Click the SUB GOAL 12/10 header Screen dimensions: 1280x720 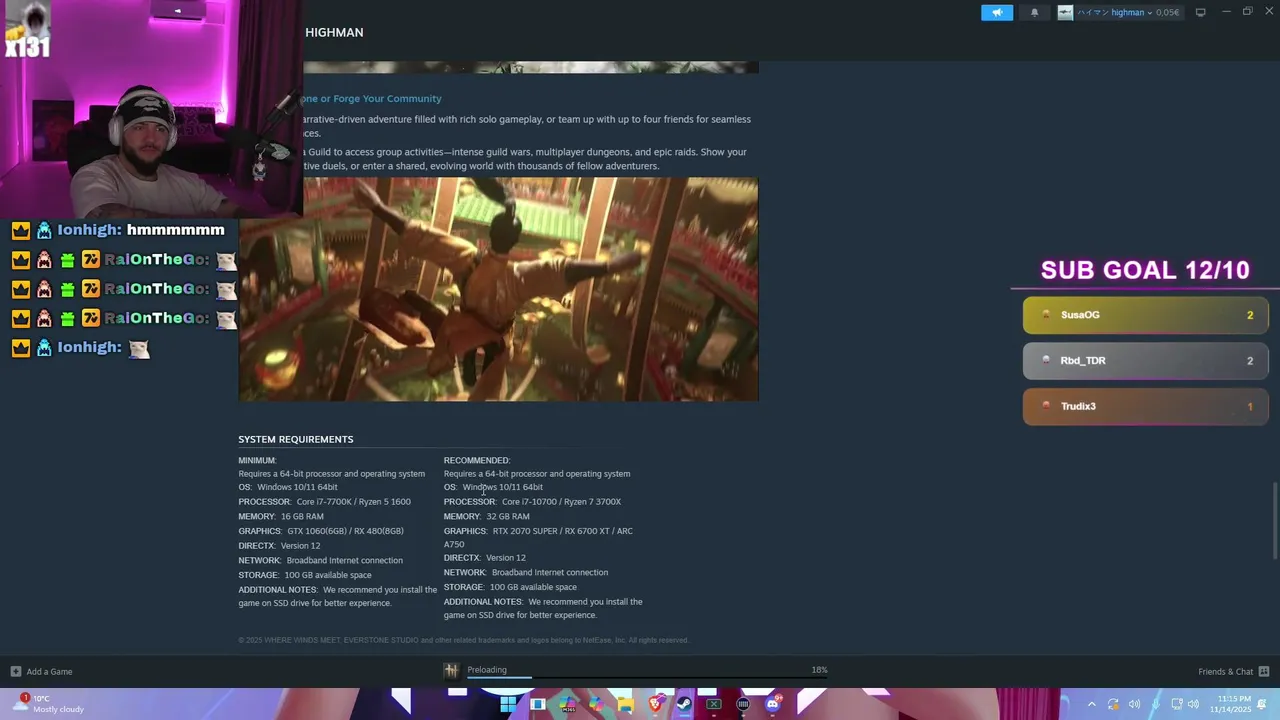[x=1145, y=270]
